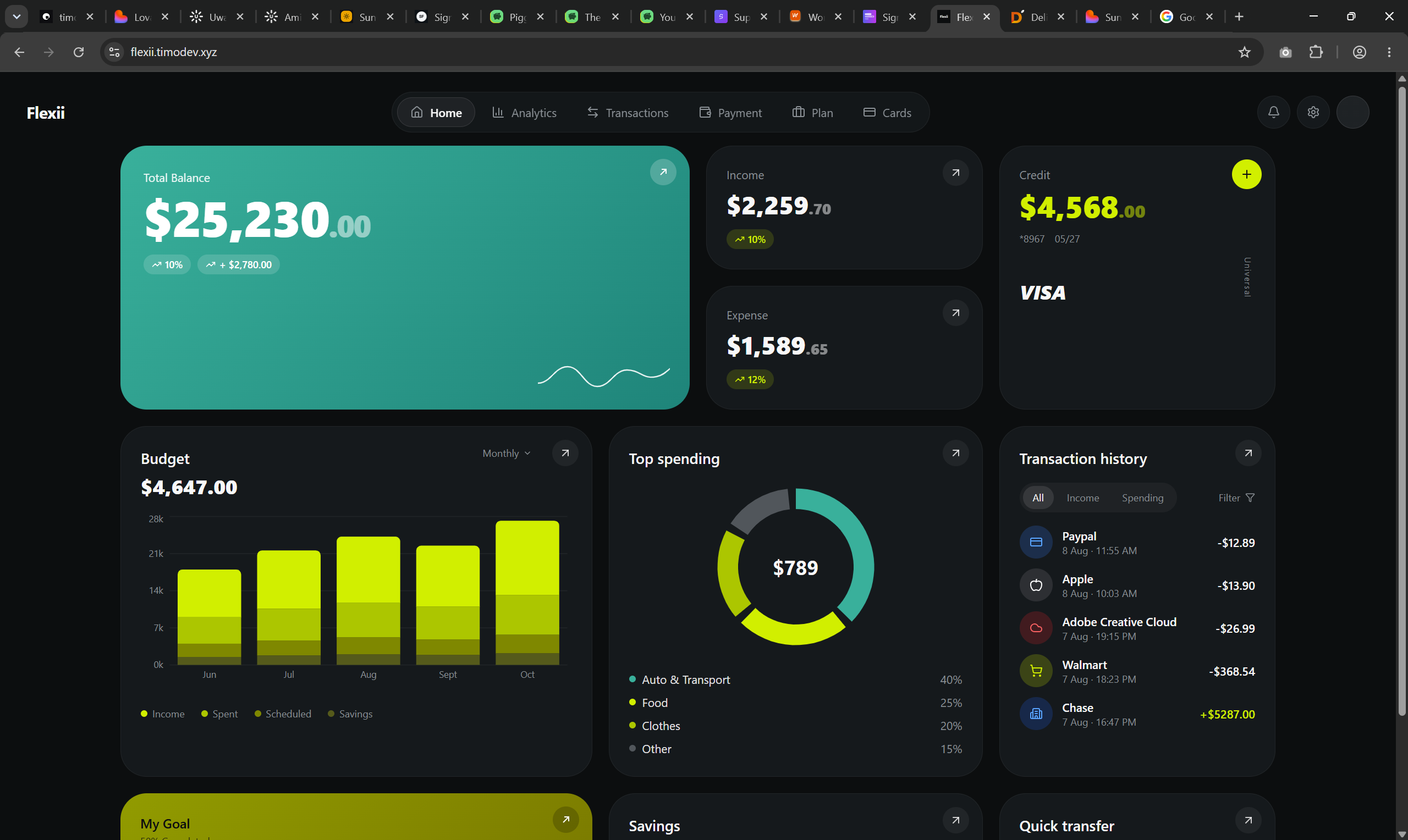This screenshot has width=1408, height=840.
Task: Toggle Savings series in budget legend
Action: [x=350, y=714]
